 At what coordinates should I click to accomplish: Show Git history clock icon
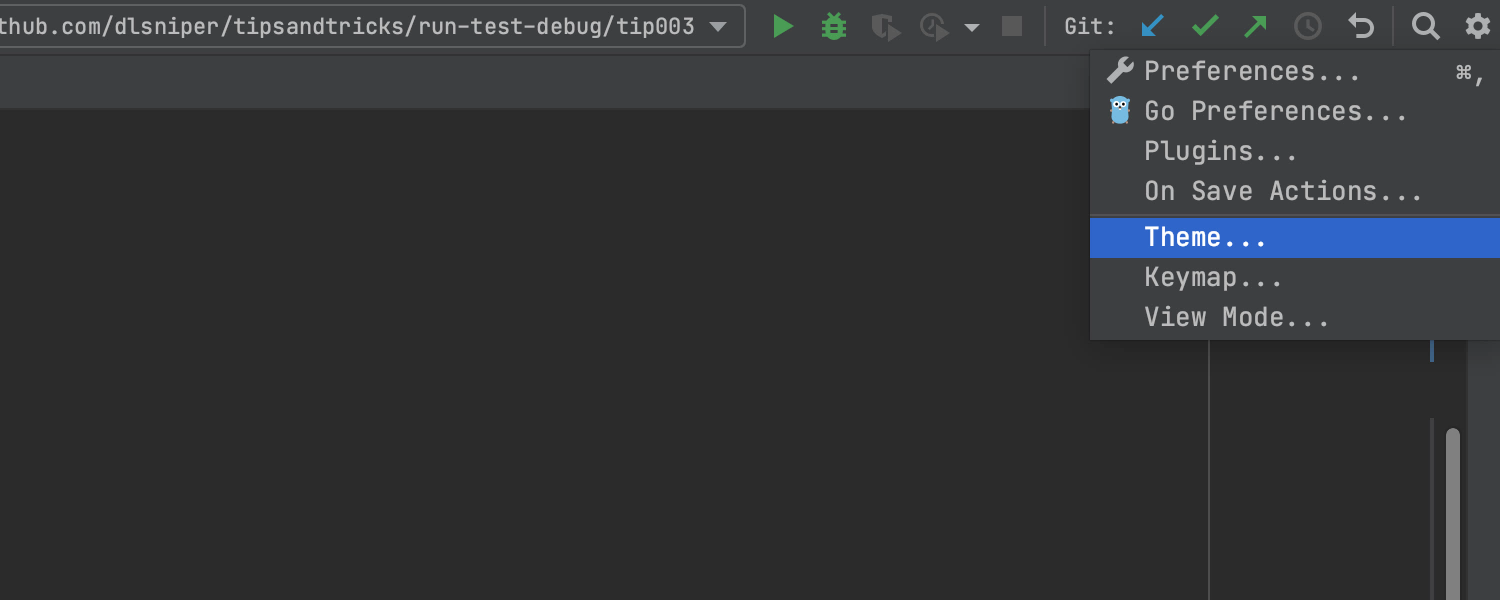[x=1308, y=27]
